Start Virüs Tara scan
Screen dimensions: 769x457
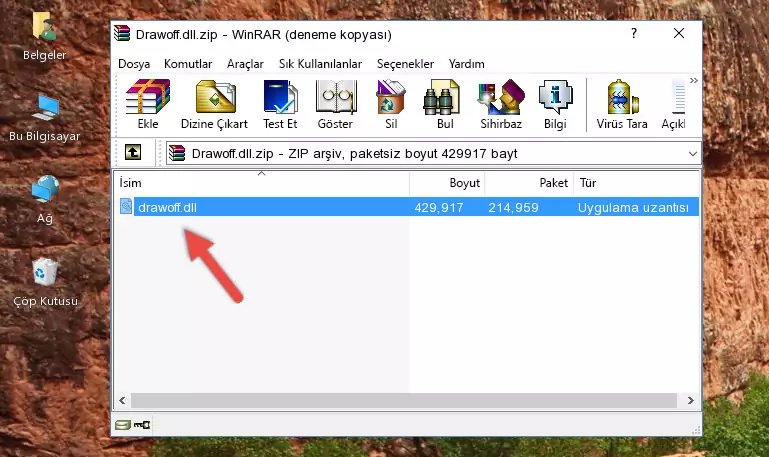tap(622, 104)
